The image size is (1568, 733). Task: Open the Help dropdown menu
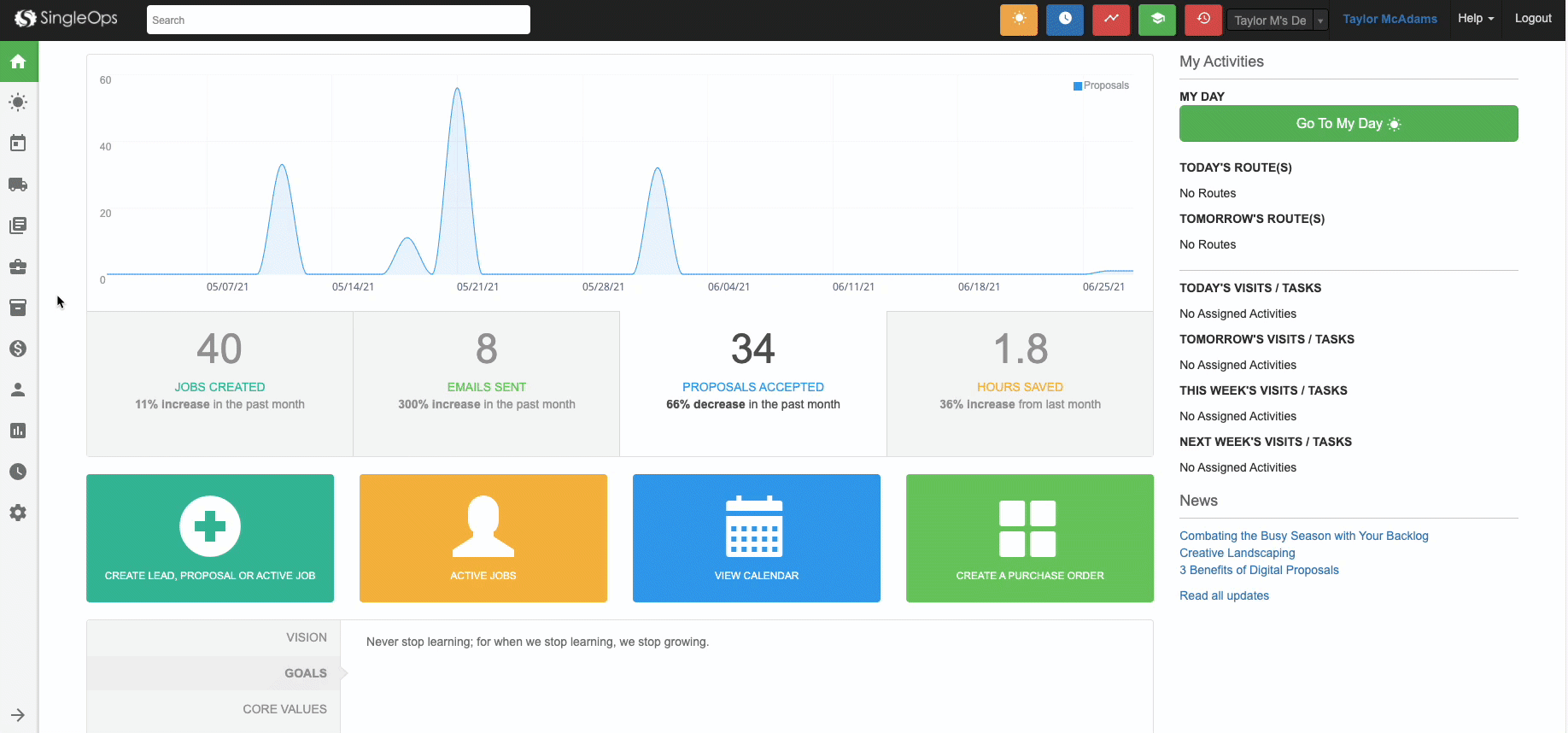click(1475, 19)
